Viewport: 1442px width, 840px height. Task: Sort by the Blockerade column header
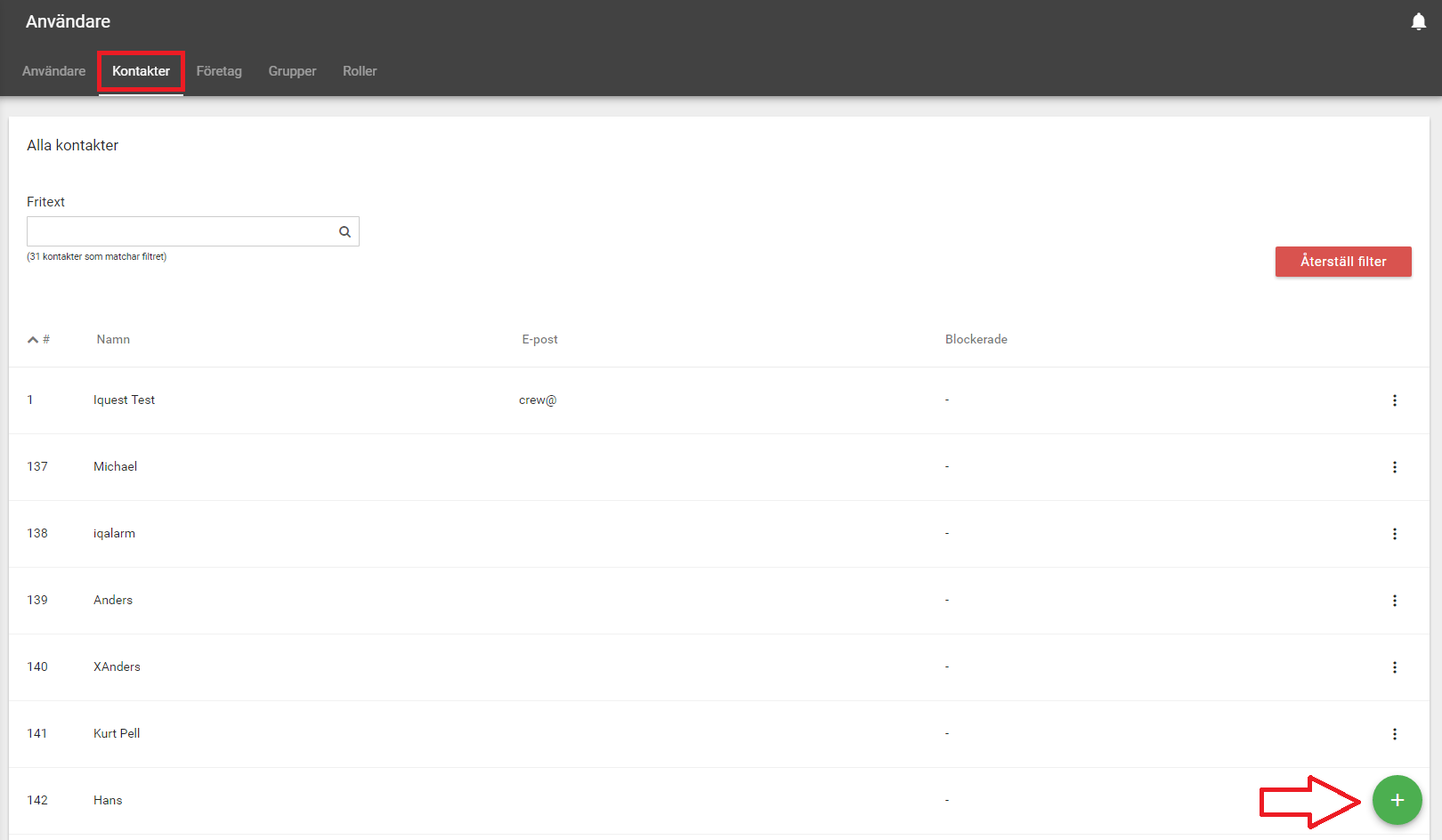tap(976, 339)
